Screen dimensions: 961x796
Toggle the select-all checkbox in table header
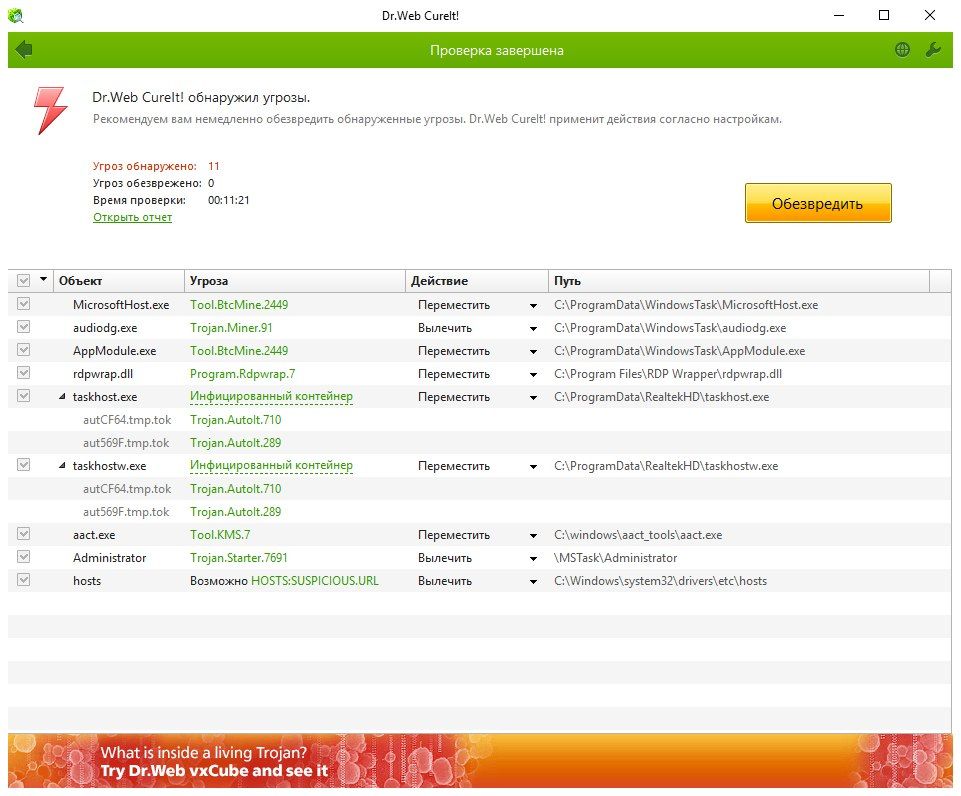[23, 281]
